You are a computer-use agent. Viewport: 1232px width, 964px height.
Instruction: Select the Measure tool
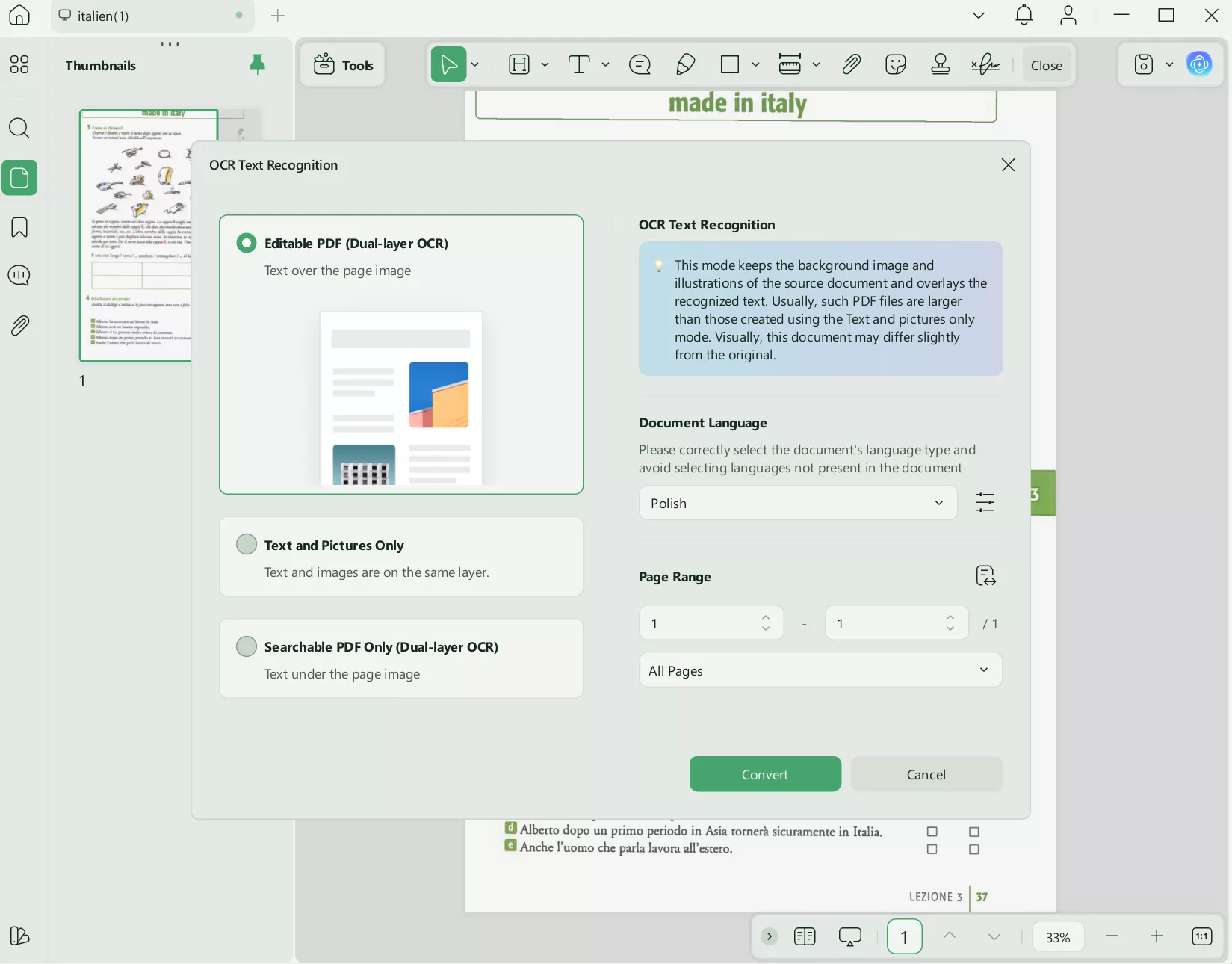click(x=790, y=65)
